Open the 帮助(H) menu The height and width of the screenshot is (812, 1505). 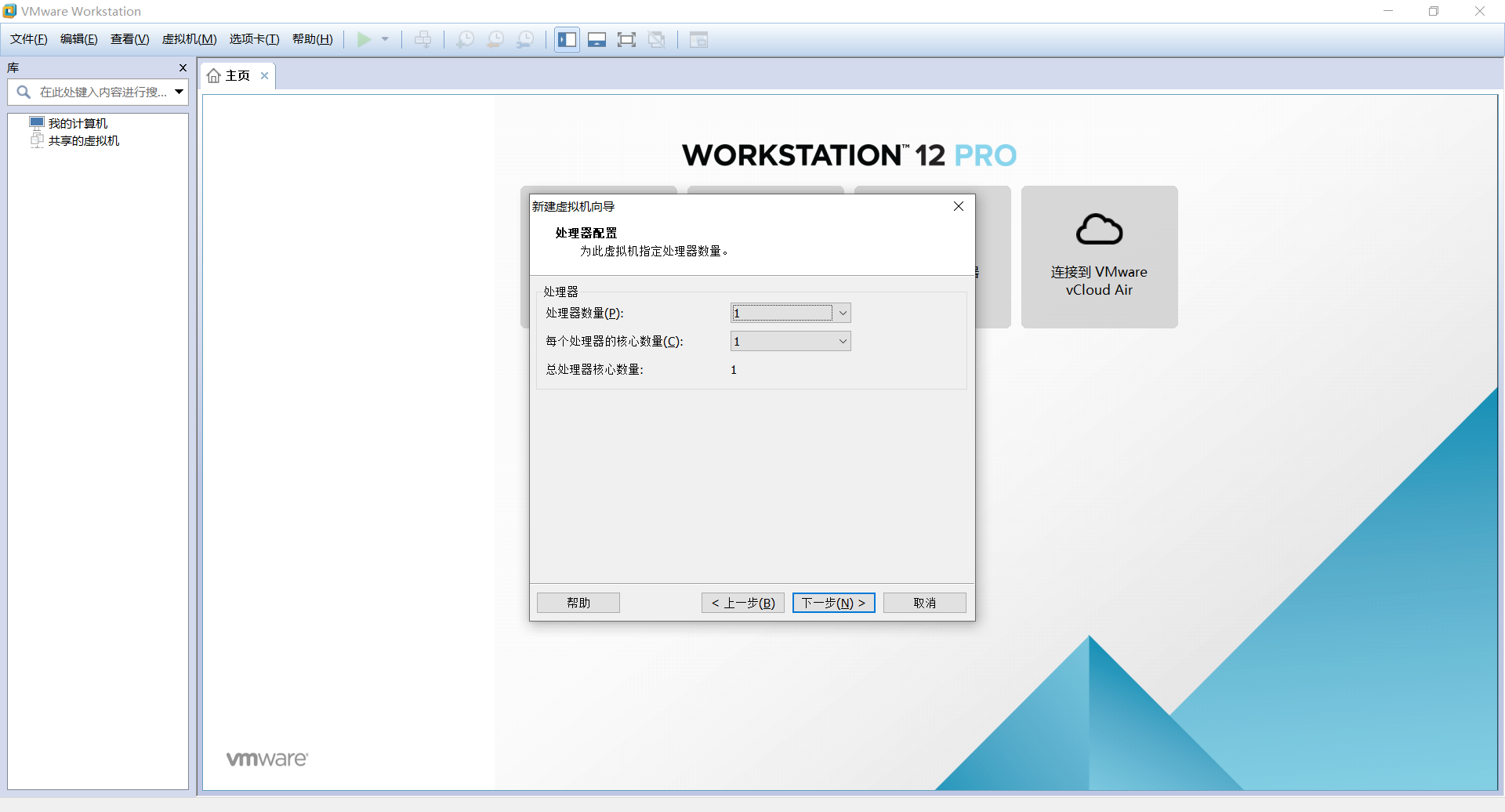click(x=313, y=39)
